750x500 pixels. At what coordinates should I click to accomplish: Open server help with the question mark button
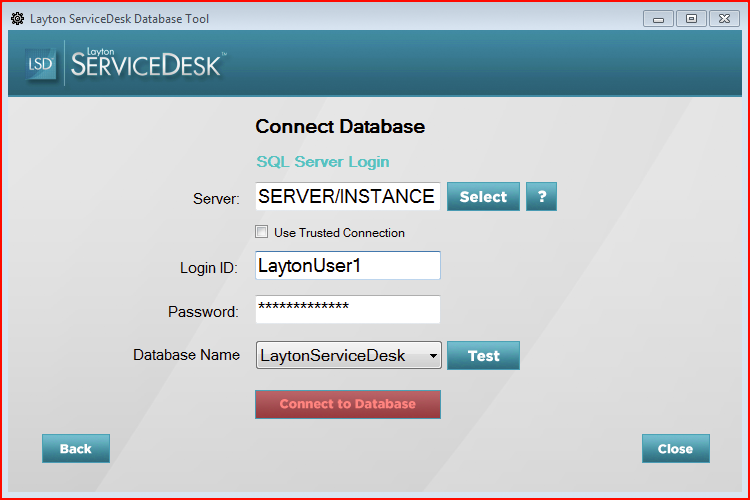541,197
